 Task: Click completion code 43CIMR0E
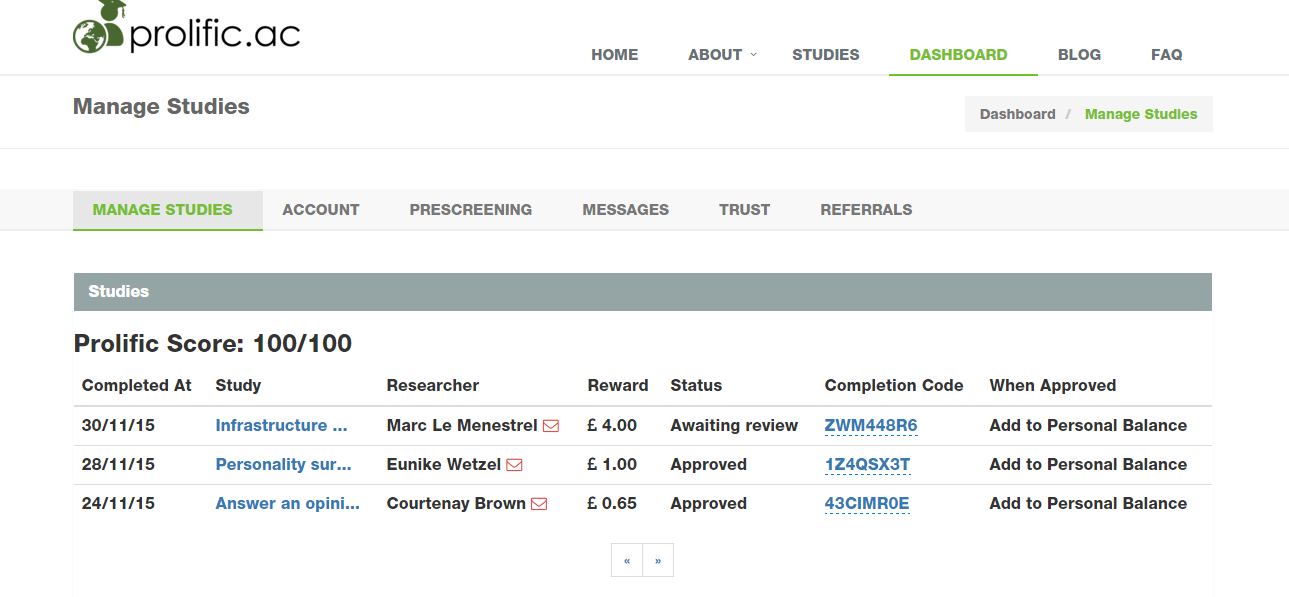point(867,504)
